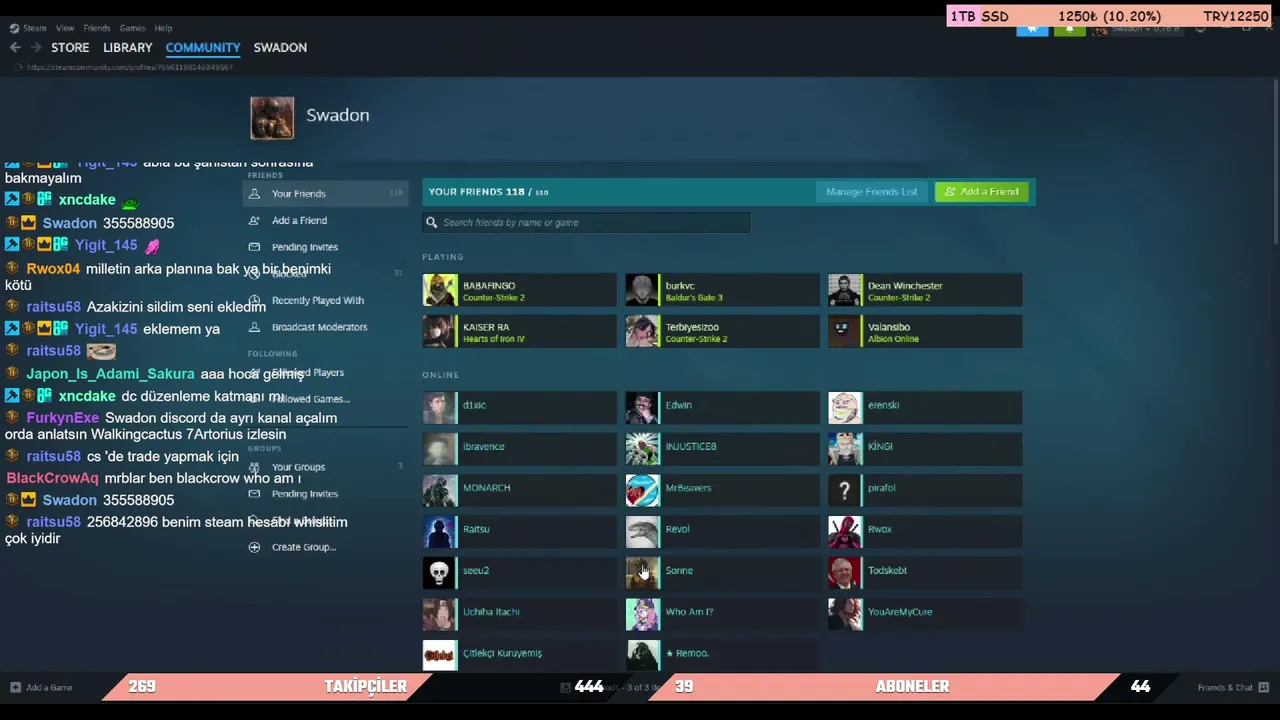Open d1xic's avatar
This screenshot has height=720, width=1280.
tap(440, 408)
